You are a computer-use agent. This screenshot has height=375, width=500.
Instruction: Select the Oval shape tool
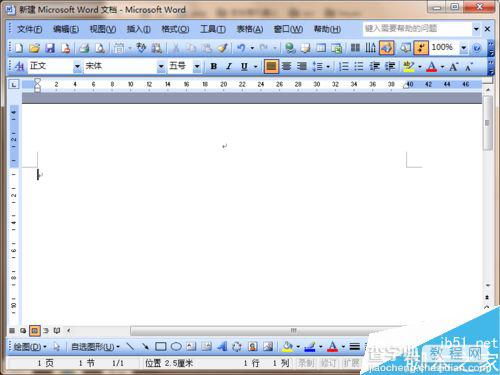(176, 347)
